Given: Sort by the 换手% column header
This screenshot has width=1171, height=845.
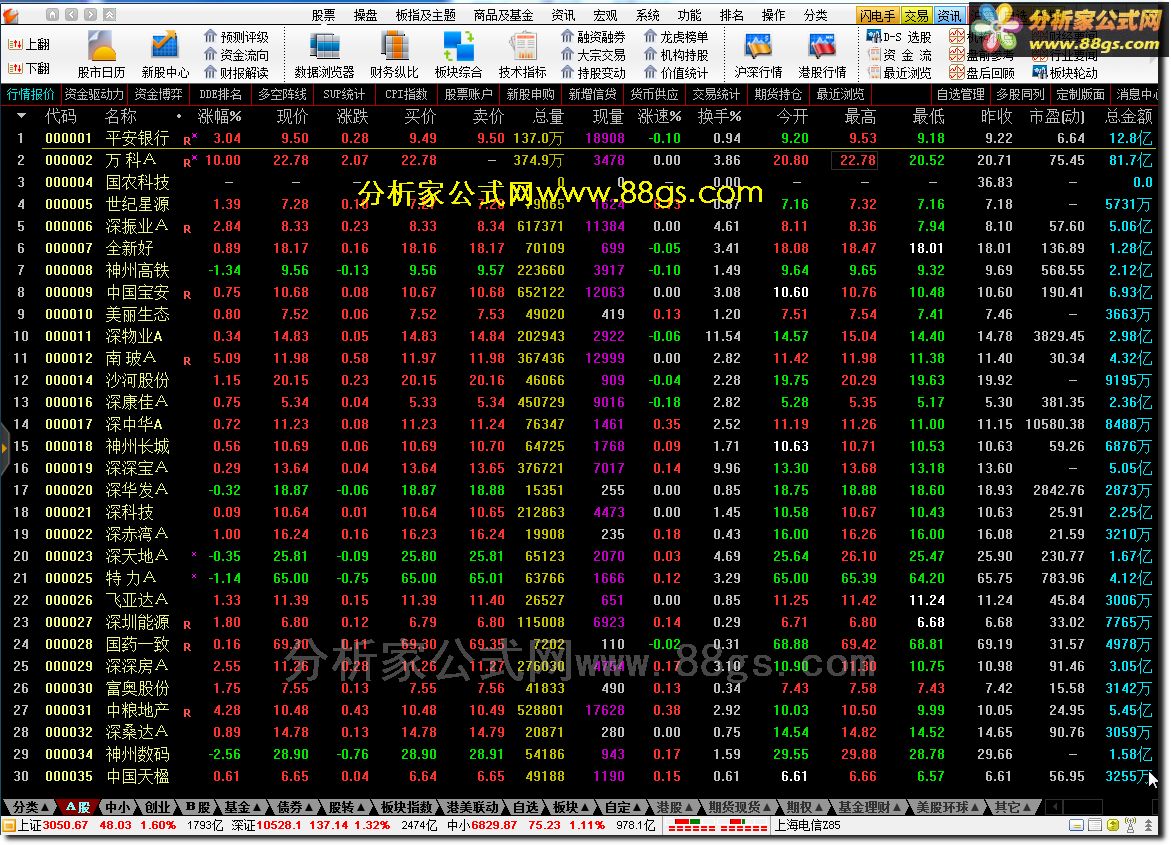Looking at the screenshot, I should (x=719, y=117).
